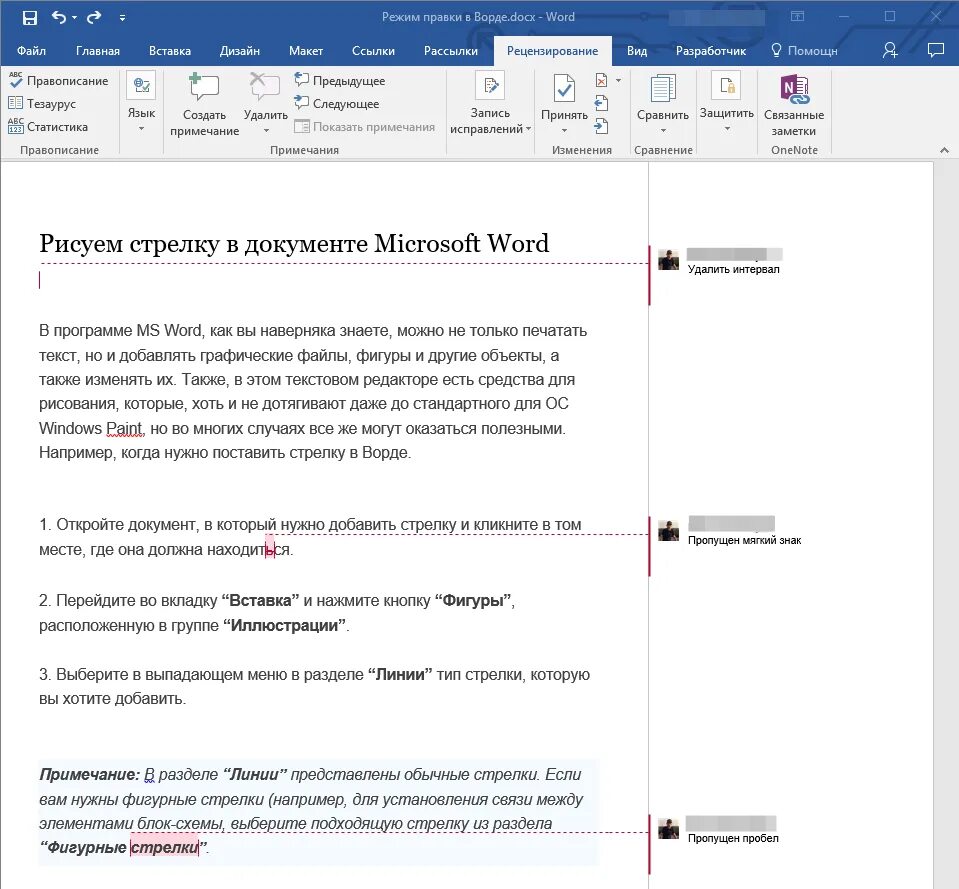Open Связанные заметки in OneNote
This screenshot has height=889, width=959.
tap(793, 100)
